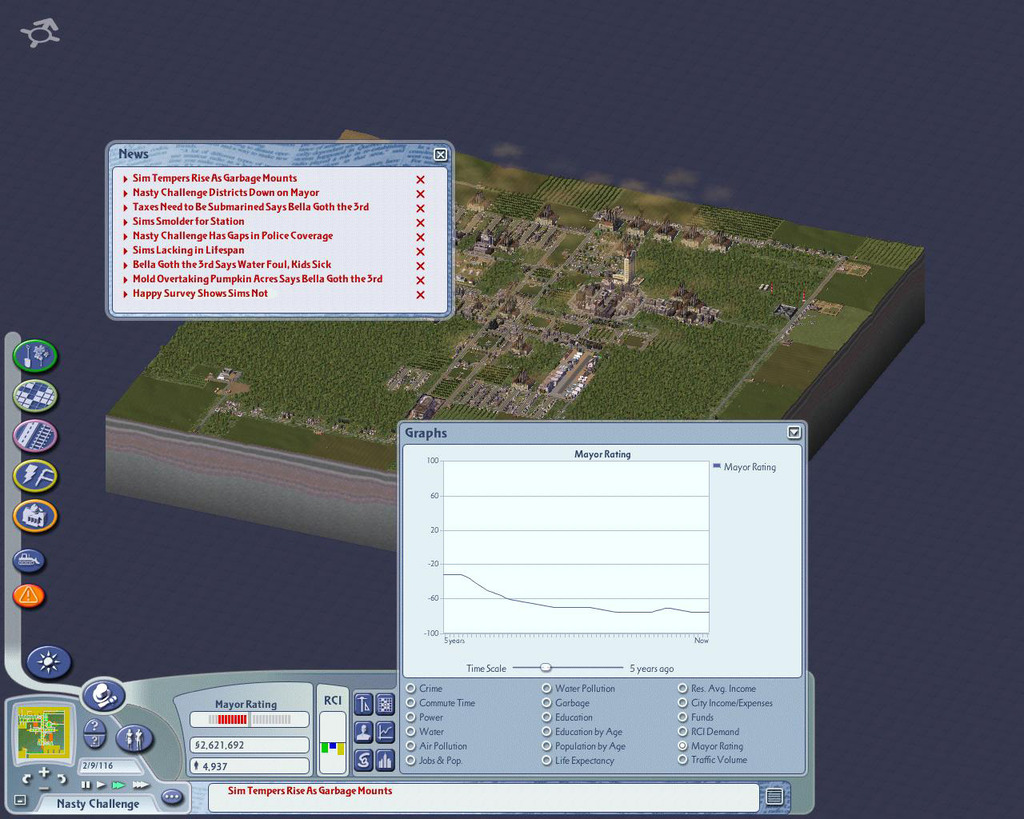Activate the upper question mark query tool
The image size is (1024, 819).
[x=95, y=726]
